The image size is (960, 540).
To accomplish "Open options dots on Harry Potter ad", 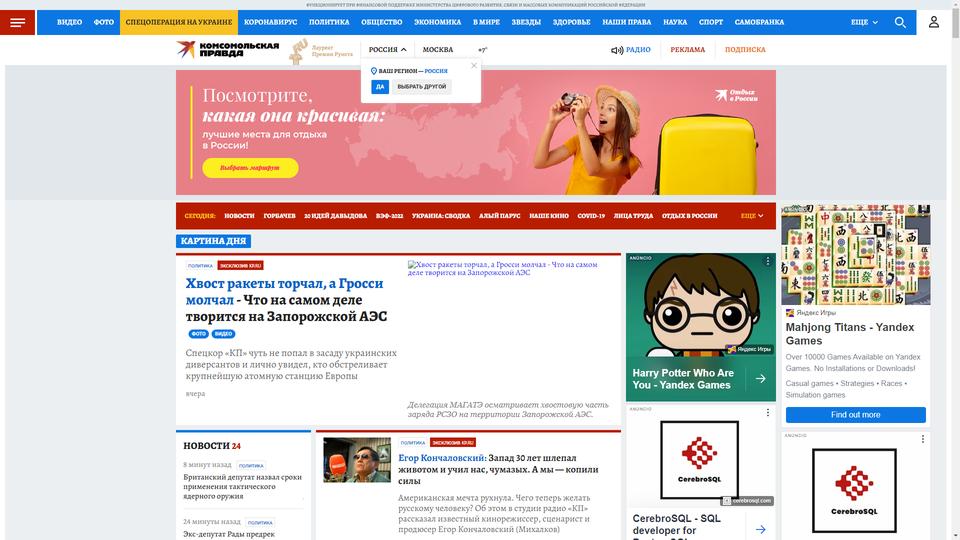I will (x=767, y=261).
